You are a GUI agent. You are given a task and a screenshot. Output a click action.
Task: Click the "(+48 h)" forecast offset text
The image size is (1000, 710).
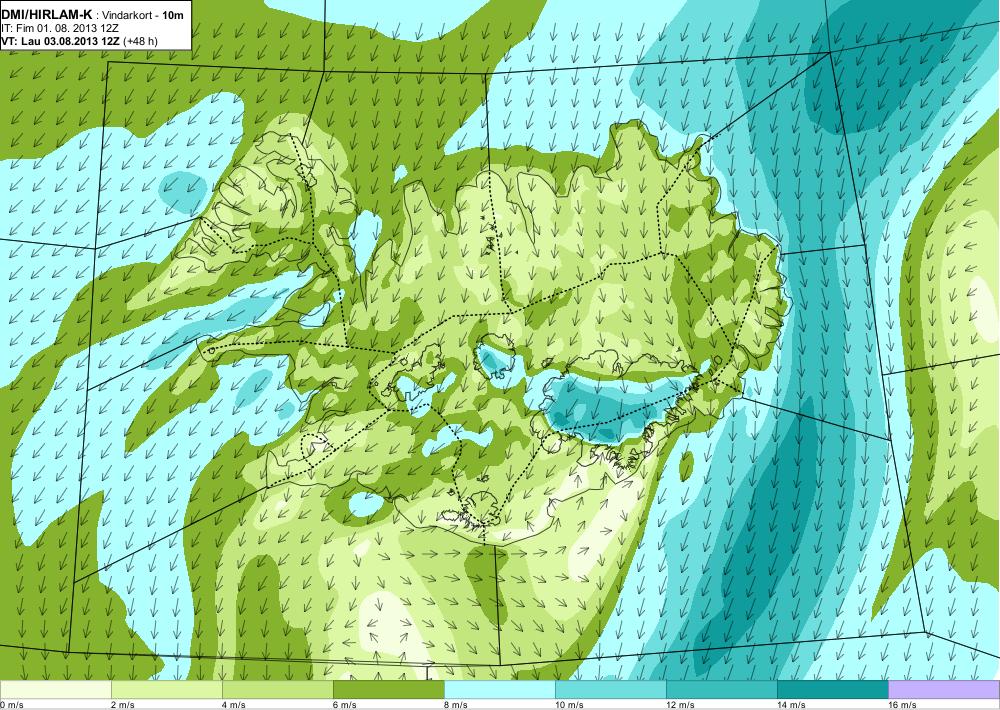tap(141, 41)
